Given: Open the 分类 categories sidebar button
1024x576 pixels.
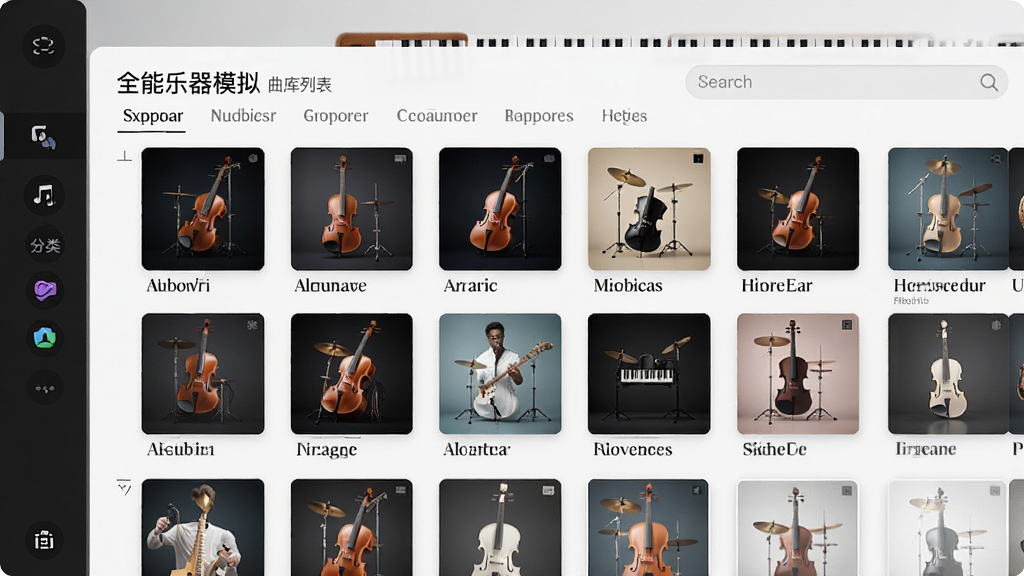Looking at the screenshot, I should (x=44, y=246).
